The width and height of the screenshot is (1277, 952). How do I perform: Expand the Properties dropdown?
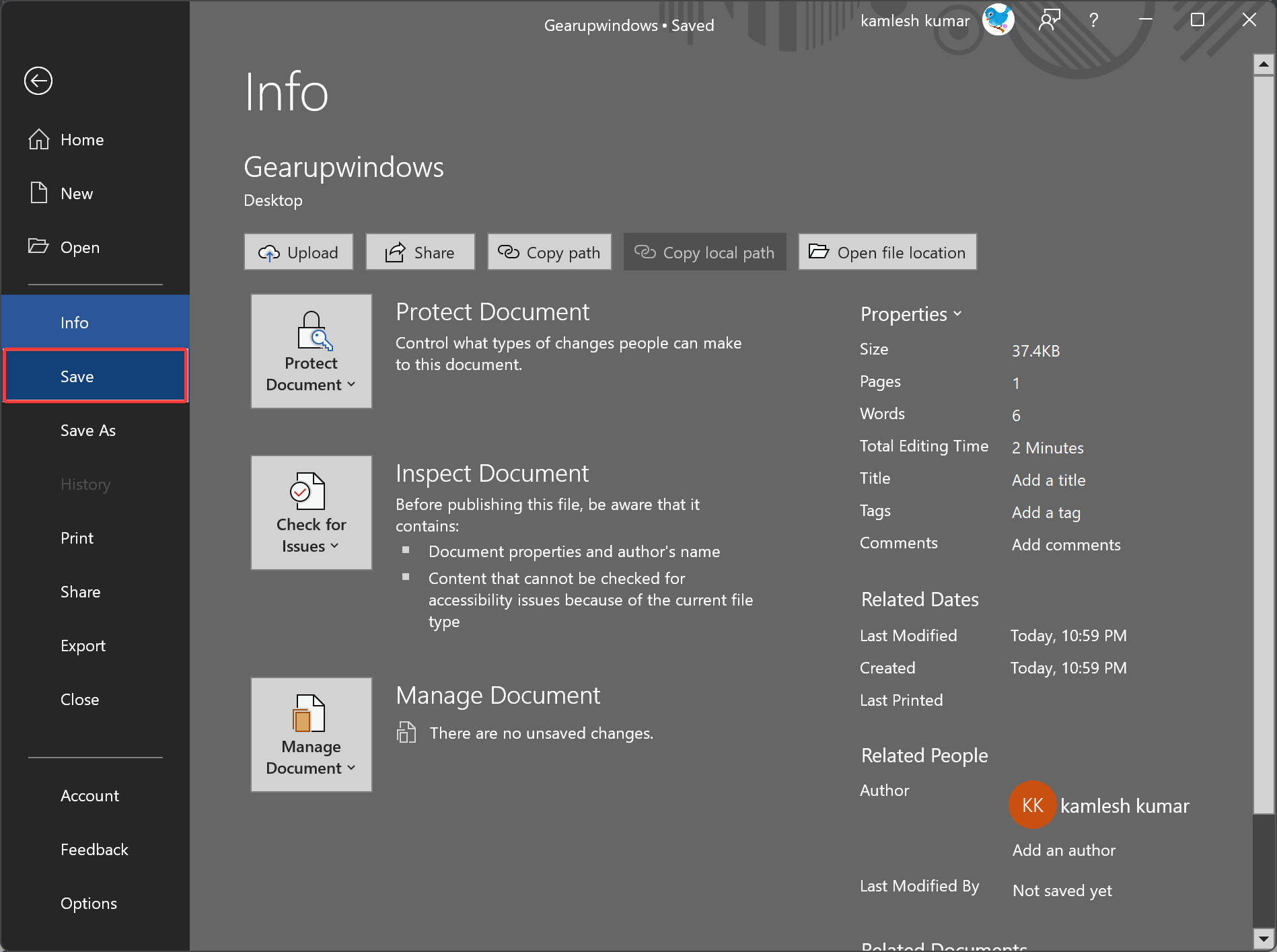point(911,314)
